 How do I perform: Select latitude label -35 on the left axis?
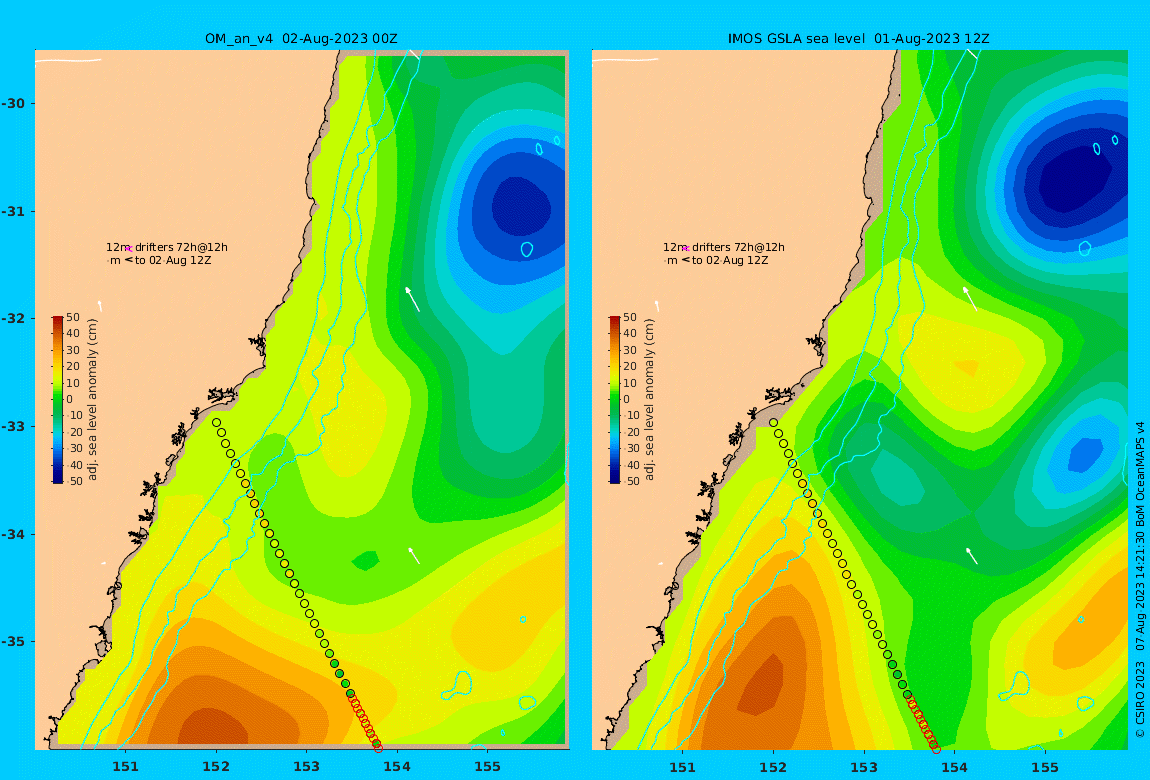[13, 642]
